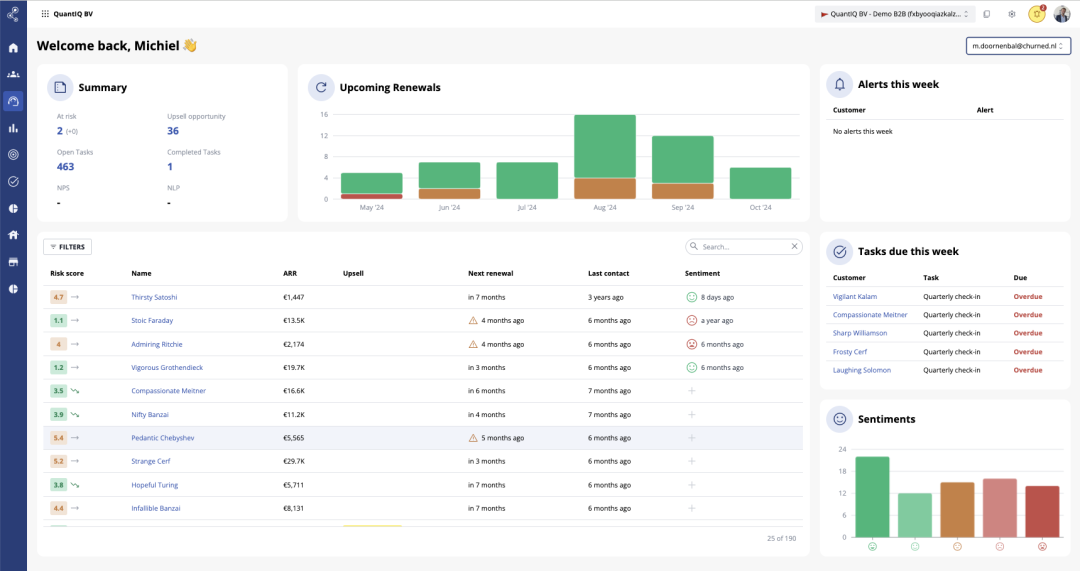Open the bar chart analytics sidebar icon
The height and width of the screenshot is (571, 1080).
click(x=13, y=128)
